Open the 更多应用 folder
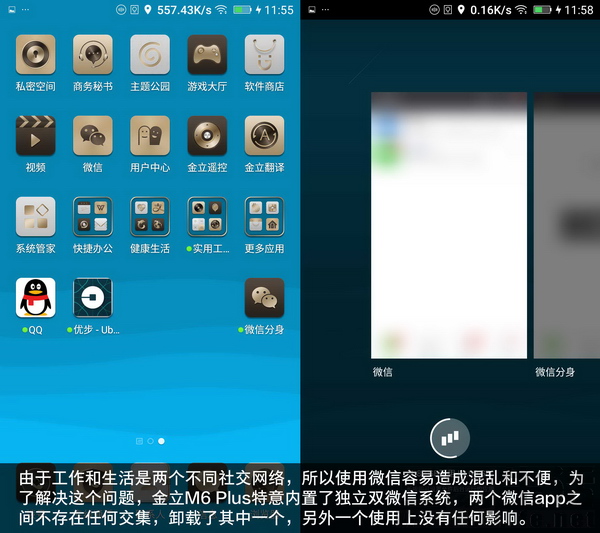 coord(264,217)
